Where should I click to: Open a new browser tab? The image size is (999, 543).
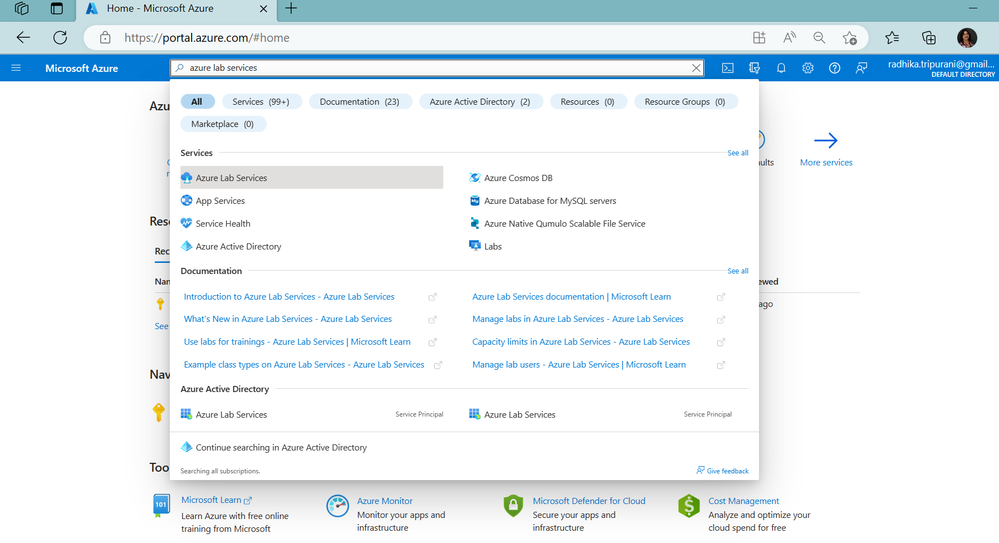(x=291, y=8)
